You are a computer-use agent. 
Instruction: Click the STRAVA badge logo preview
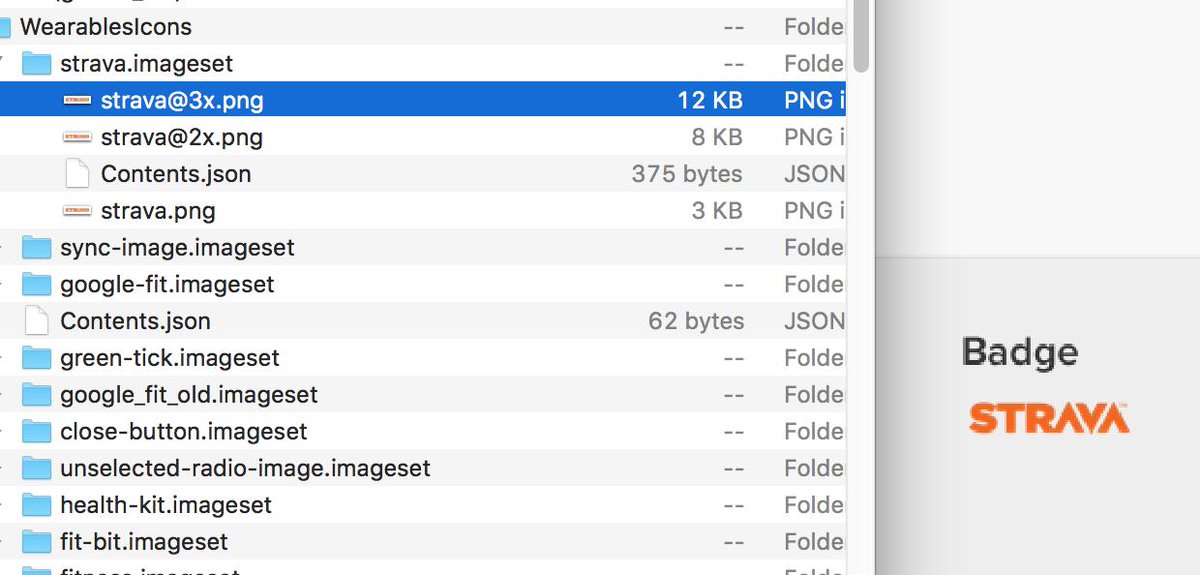[1049, 418]
